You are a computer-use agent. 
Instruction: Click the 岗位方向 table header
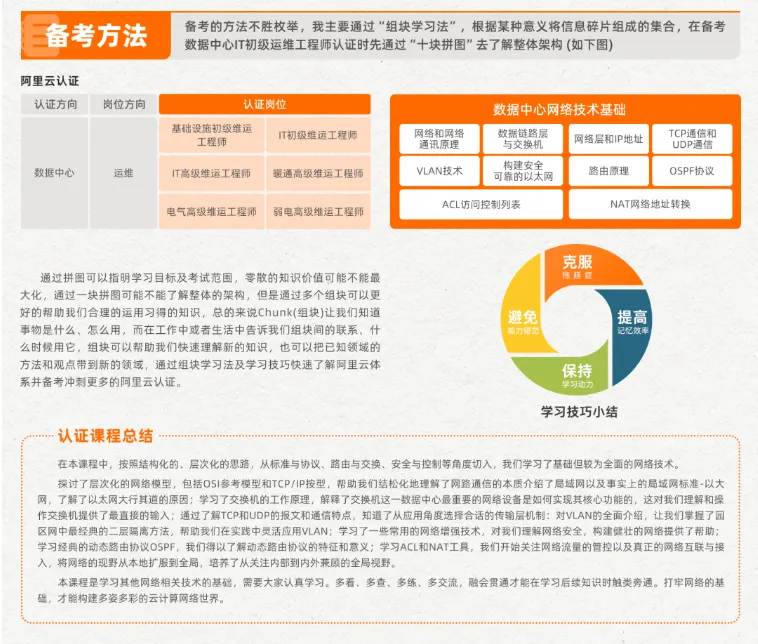pos(124,104)
